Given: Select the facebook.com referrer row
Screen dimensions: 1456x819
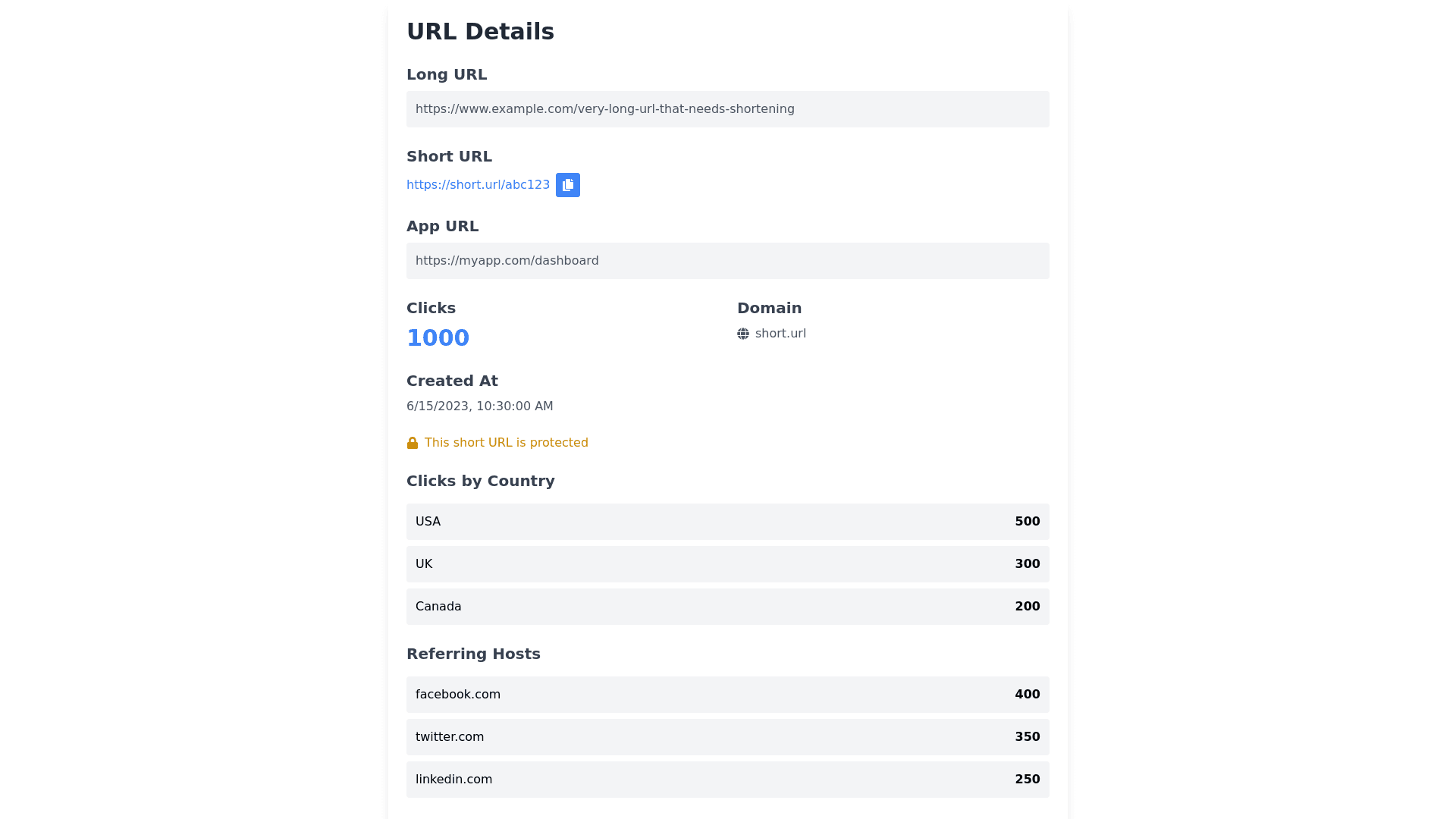Looking at the screenshot, I should pos(727,695).
